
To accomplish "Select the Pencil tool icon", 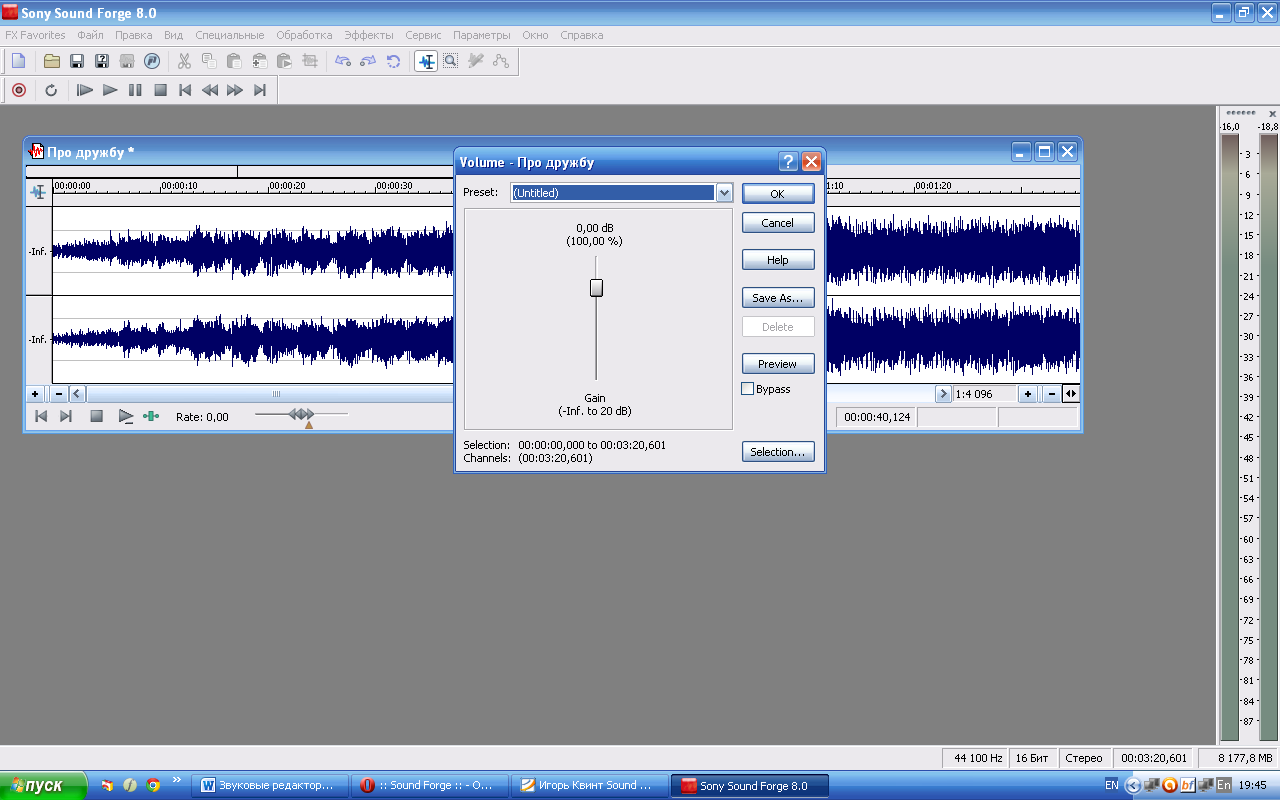I will (476, 61).
